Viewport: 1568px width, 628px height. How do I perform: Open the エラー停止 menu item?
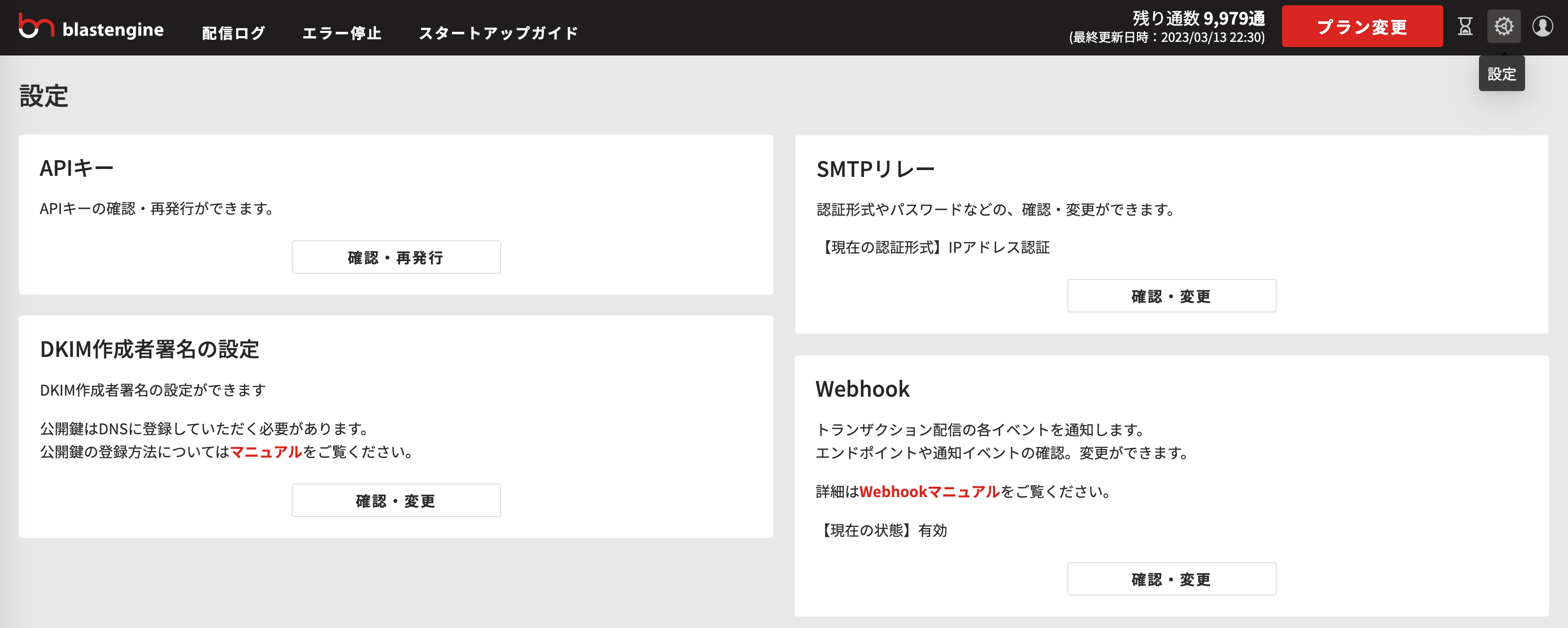343,31
